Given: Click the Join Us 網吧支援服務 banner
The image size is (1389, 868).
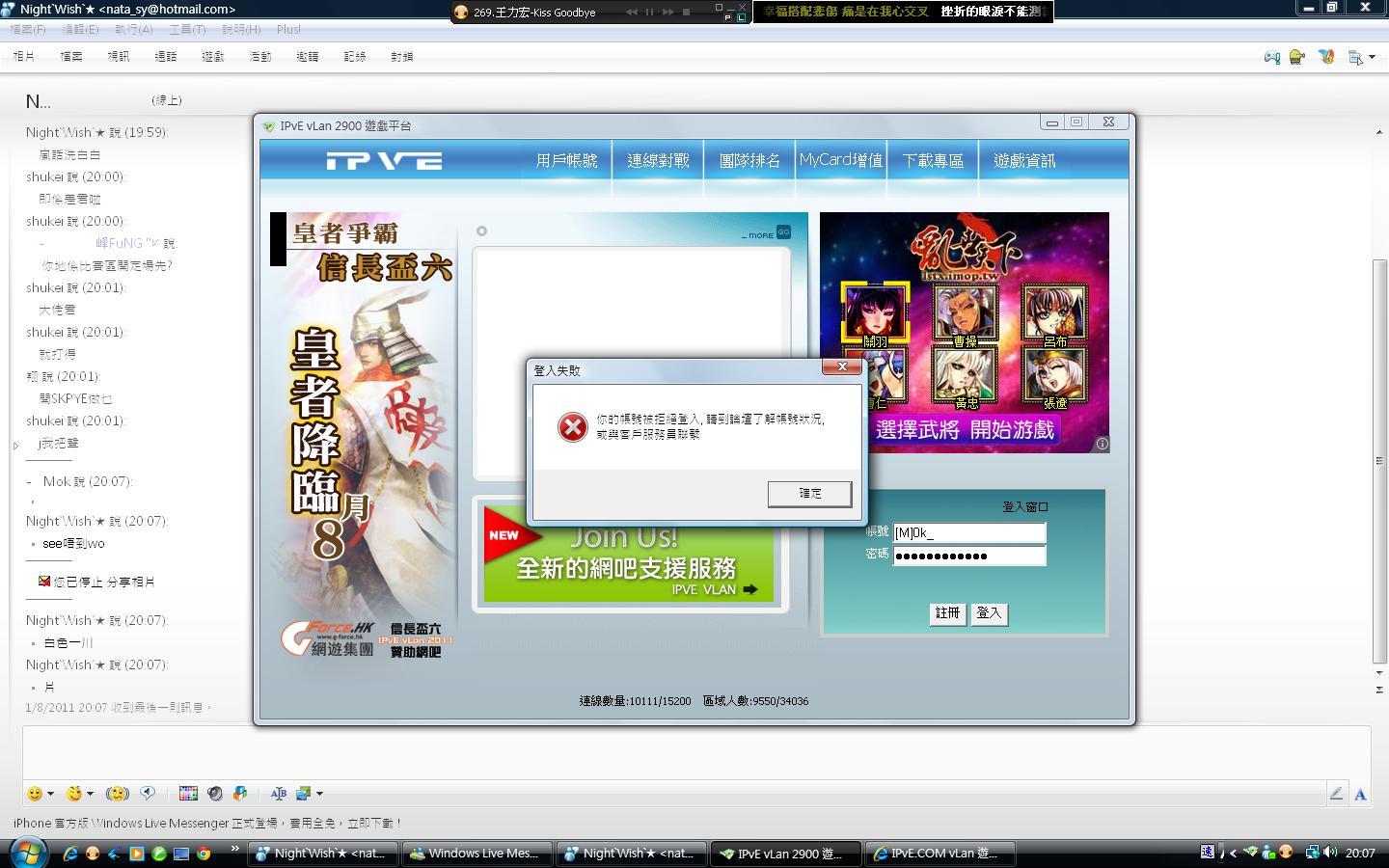Looking at the screenshot, I should pos(629,555).
